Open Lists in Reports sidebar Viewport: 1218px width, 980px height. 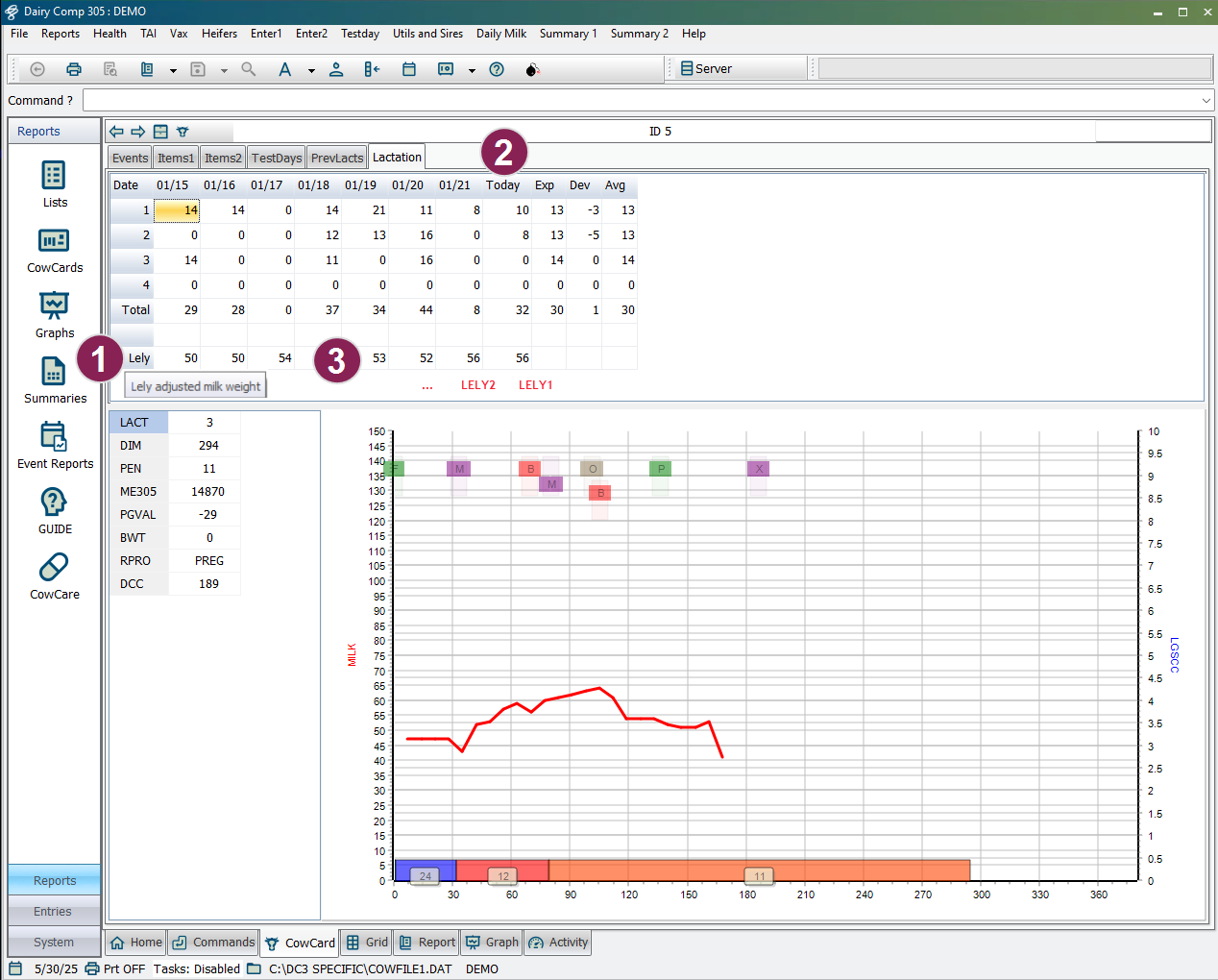click(x=55, y=184)
